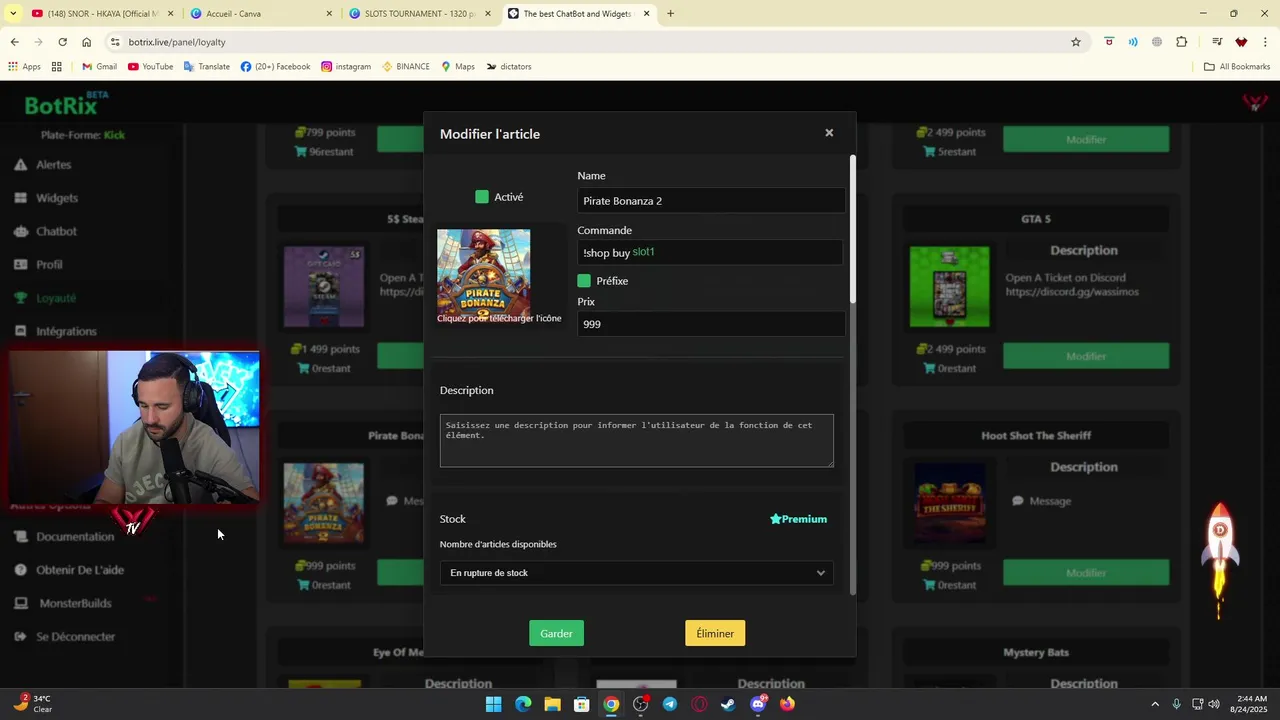The width and height of the screenshot is (1280, 720).
Task: Open the Translate bookmark
Action: (x=207, y=67)
